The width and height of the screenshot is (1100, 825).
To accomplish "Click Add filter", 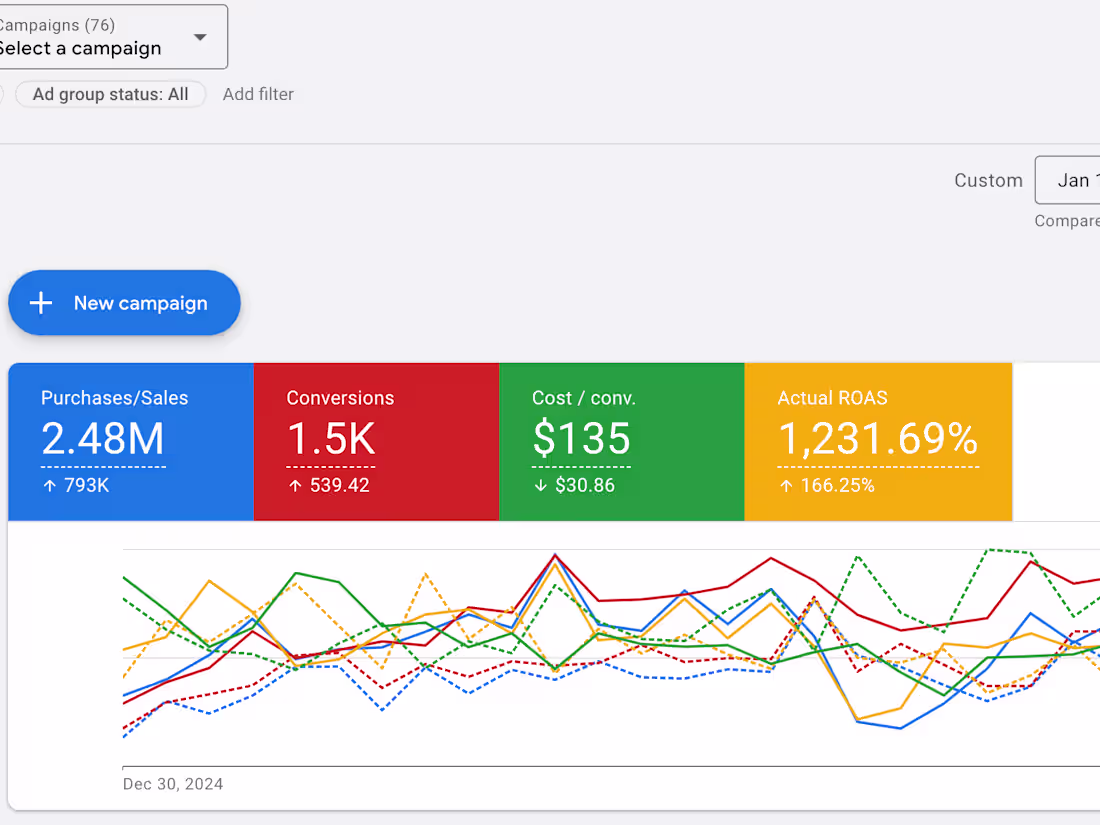I will pos(258,93).
